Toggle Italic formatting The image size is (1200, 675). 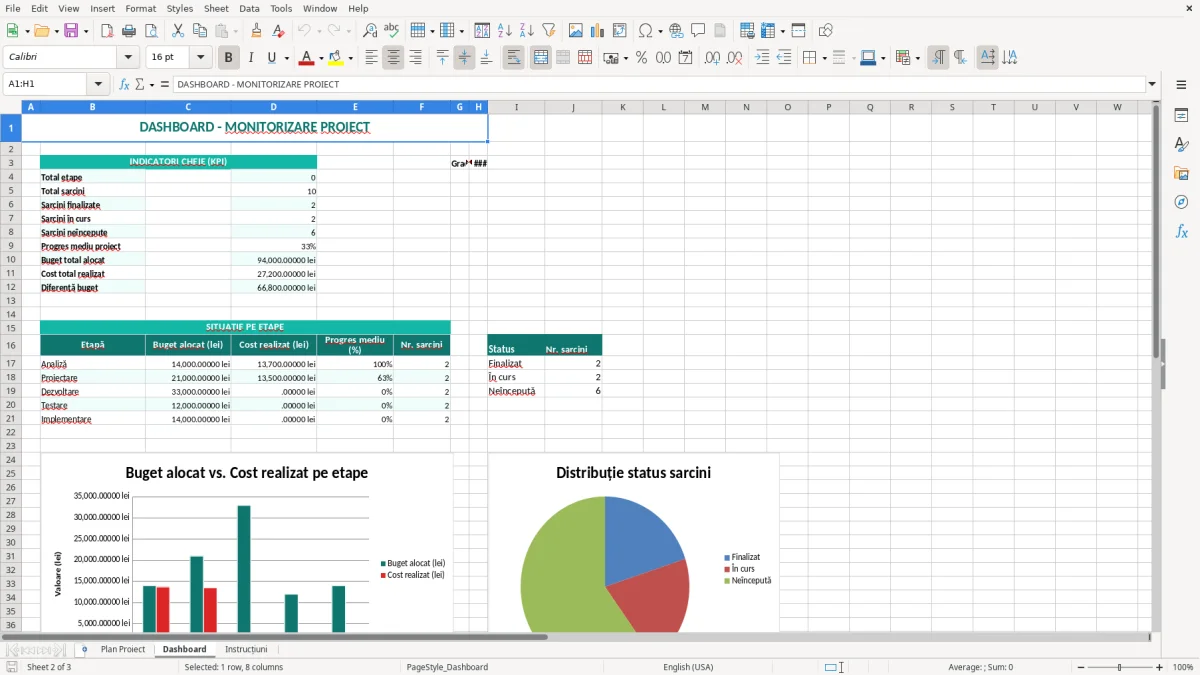point(250,58)
